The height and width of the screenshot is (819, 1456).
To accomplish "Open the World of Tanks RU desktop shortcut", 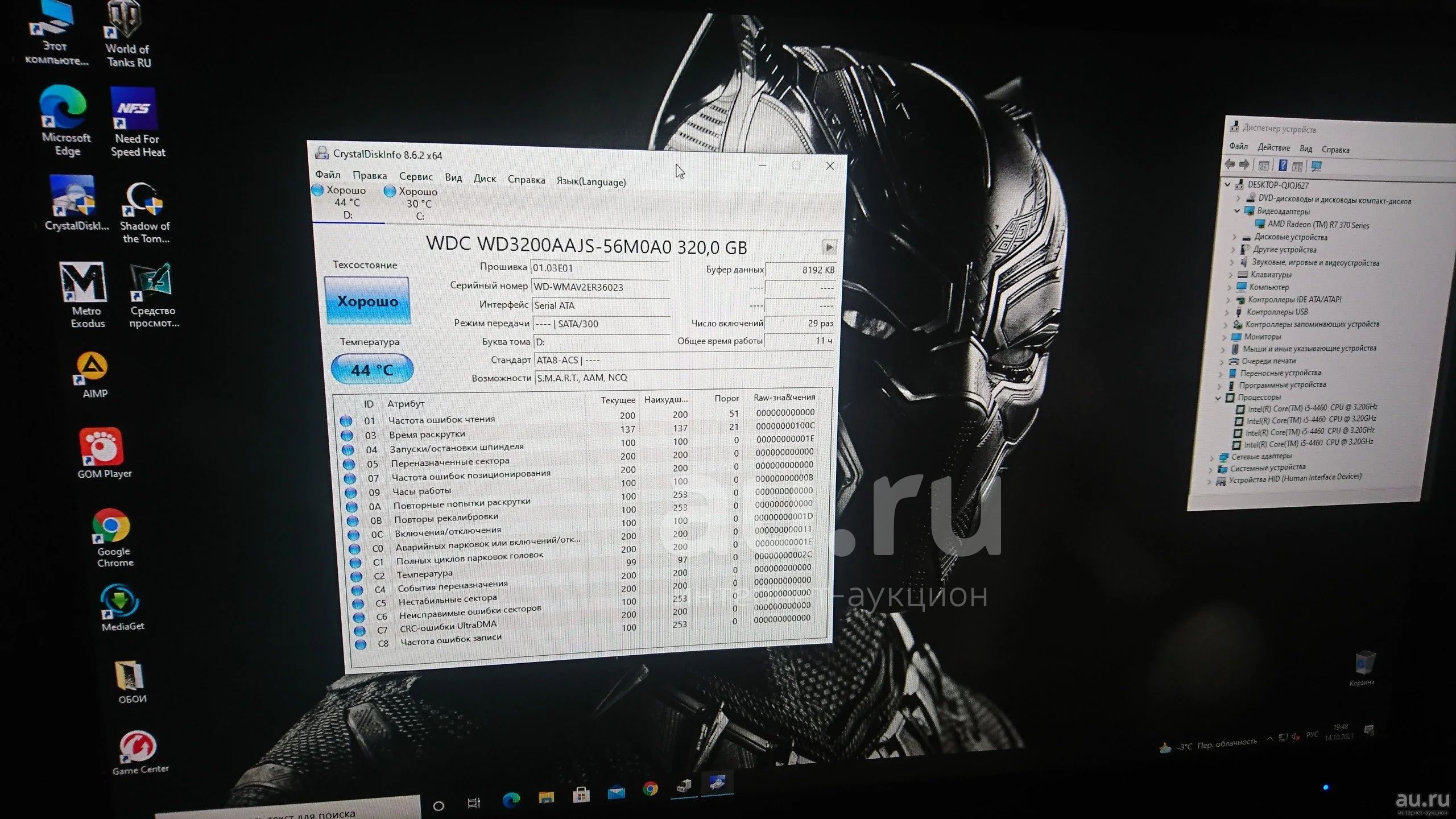I will click(127, 34).
